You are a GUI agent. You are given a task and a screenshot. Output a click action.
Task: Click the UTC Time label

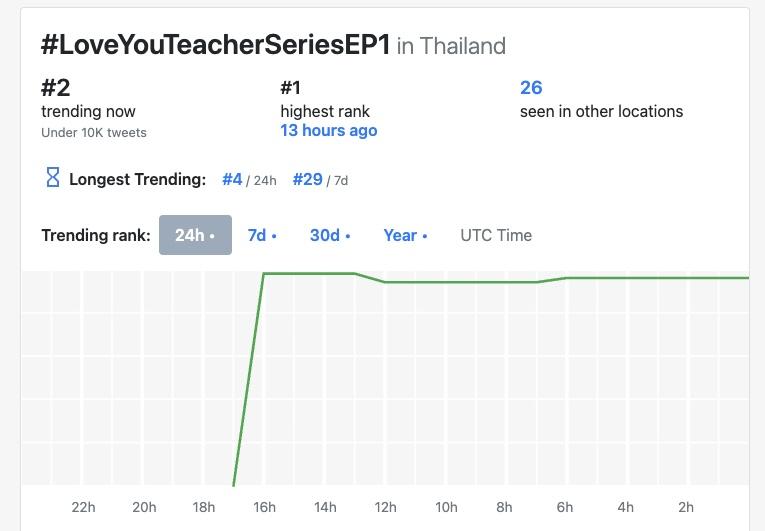click(496, 235)
